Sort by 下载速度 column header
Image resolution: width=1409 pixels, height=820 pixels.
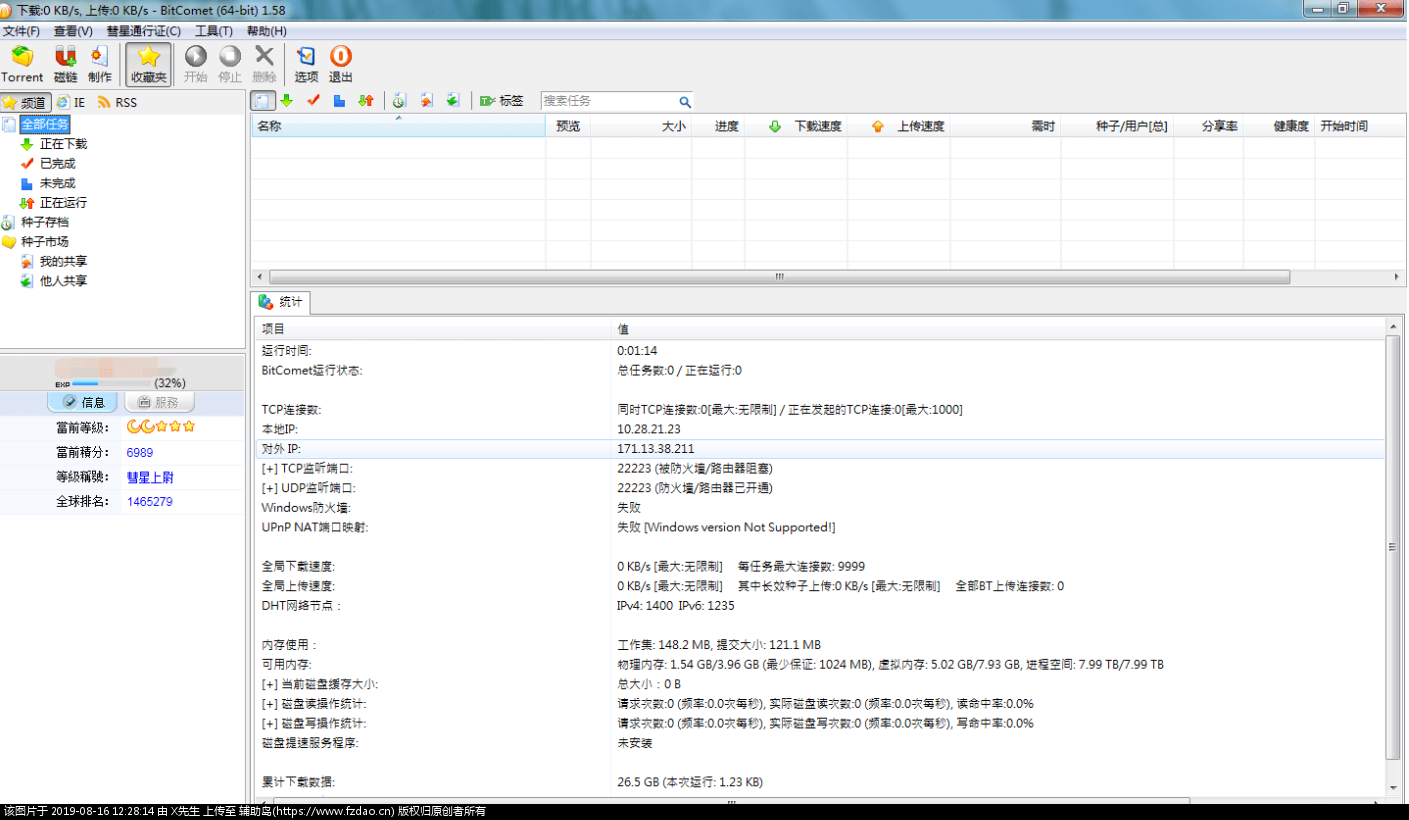[796, 126]
